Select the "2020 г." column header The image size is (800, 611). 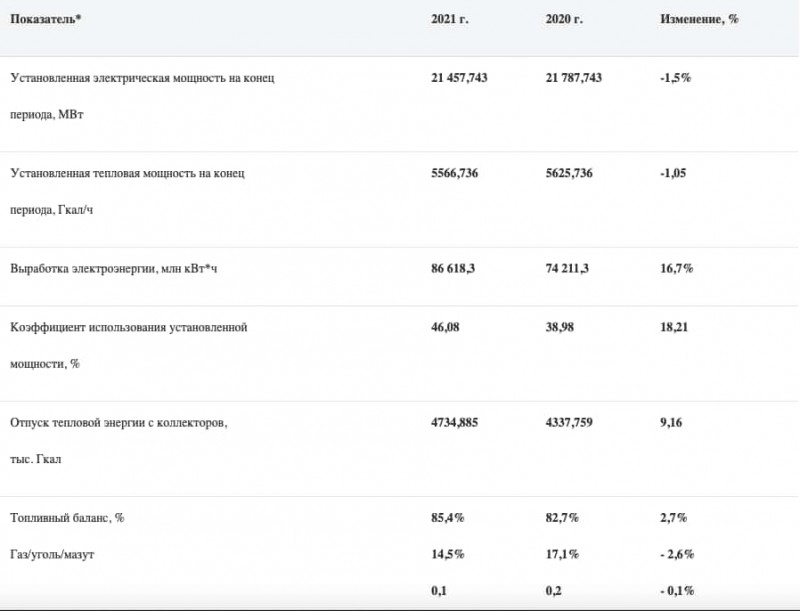click(x=564, y=20)
